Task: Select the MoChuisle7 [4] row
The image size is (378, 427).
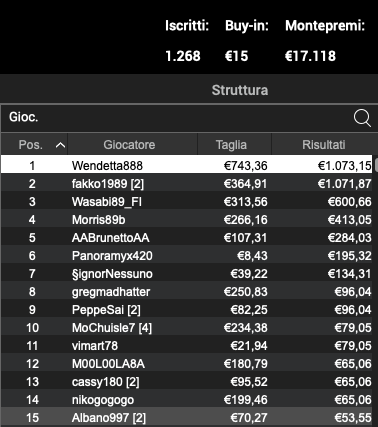Action: coord(187,328)
